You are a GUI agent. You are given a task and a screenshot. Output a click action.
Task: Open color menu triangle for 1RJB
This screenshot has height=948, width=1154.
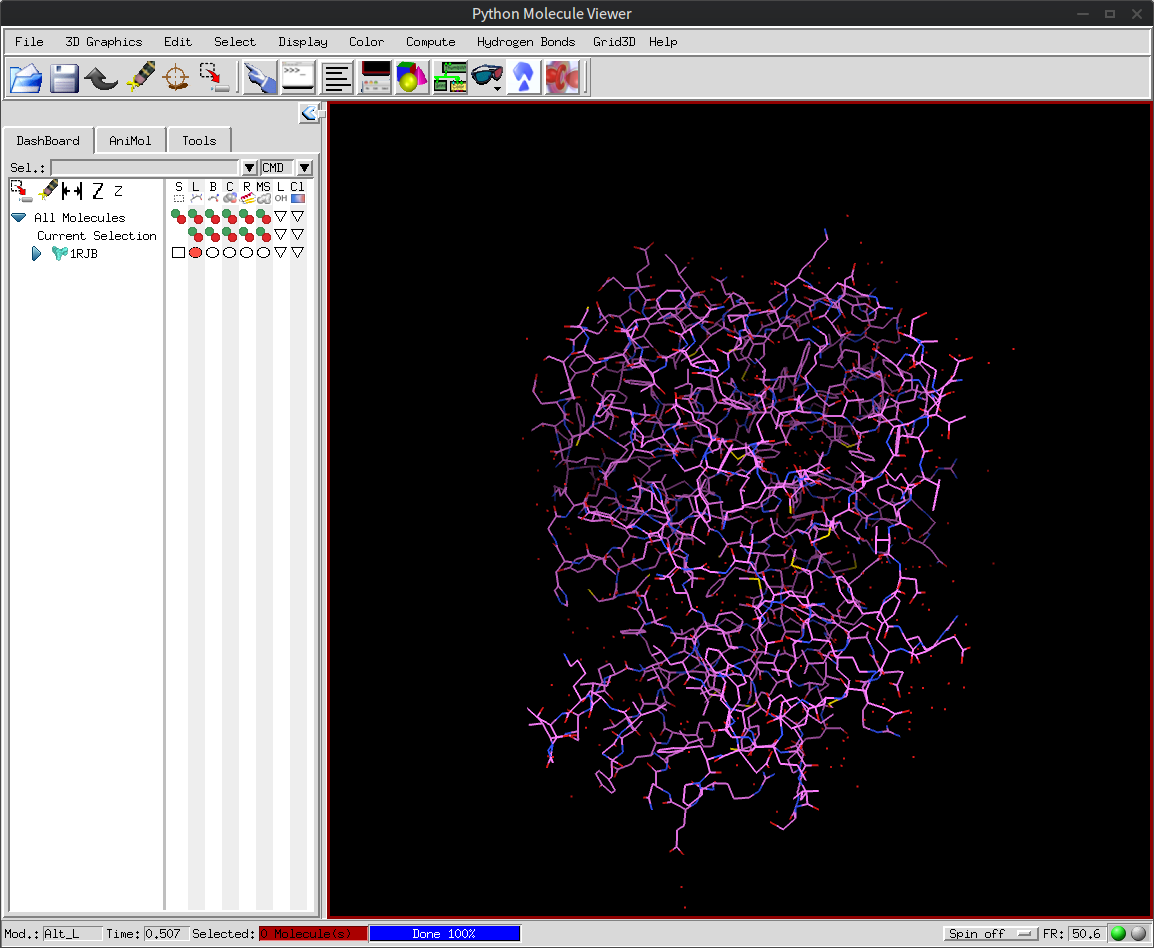(x=297, y=253)
